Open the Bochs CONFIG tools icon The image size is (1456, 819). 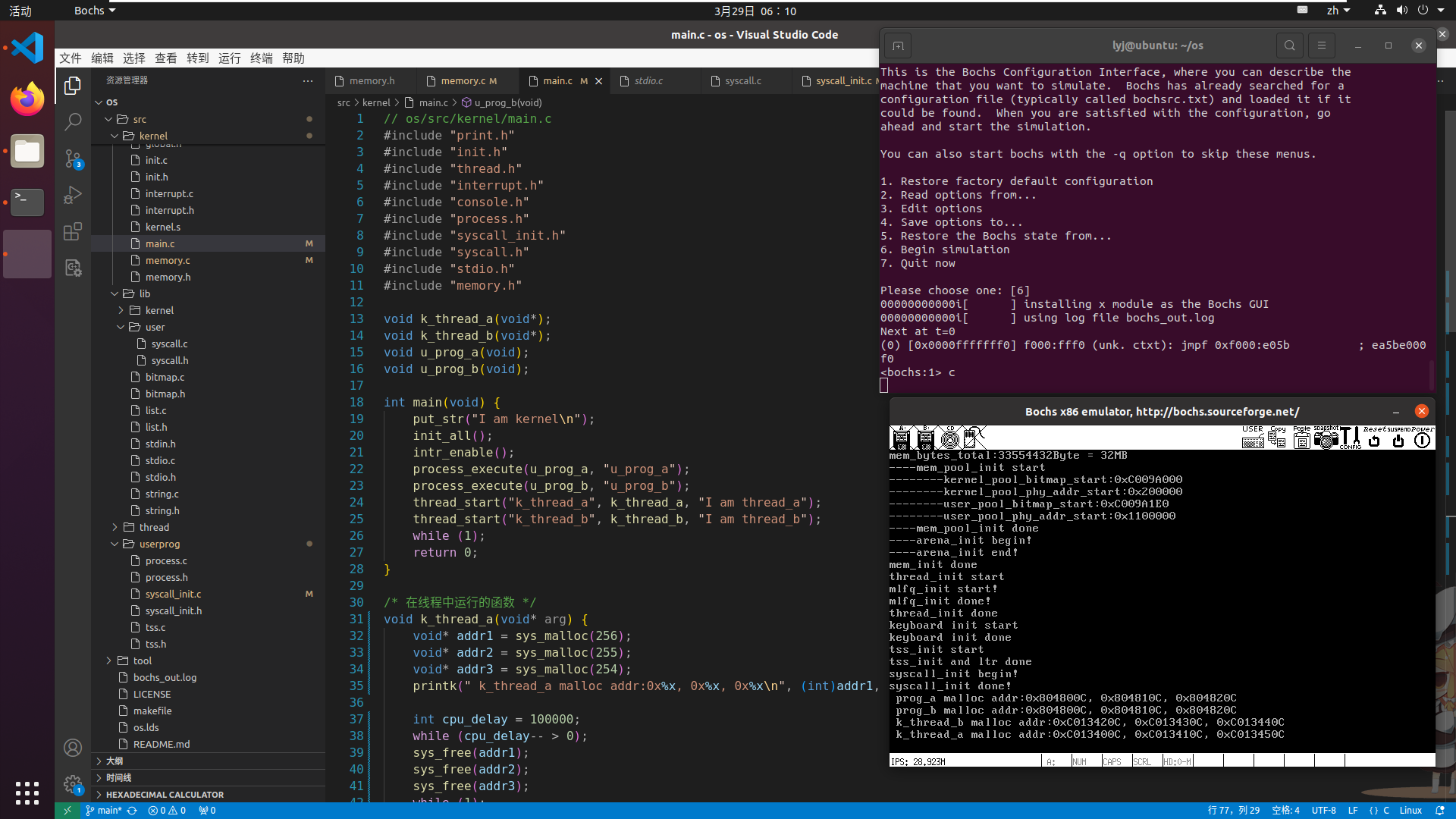coord(1350,438)
